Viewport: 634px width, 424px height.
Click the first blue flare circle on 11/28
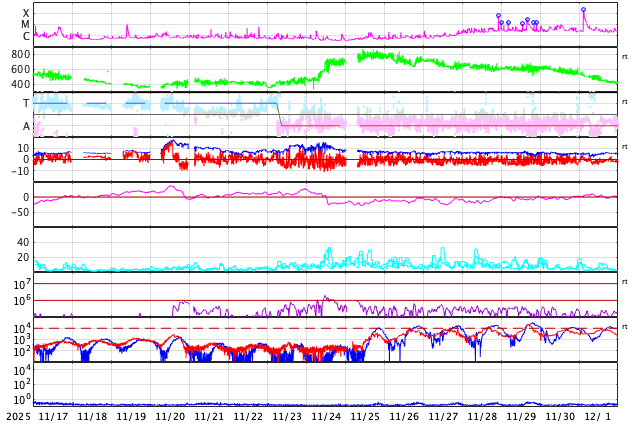click(x=498, y=16)
